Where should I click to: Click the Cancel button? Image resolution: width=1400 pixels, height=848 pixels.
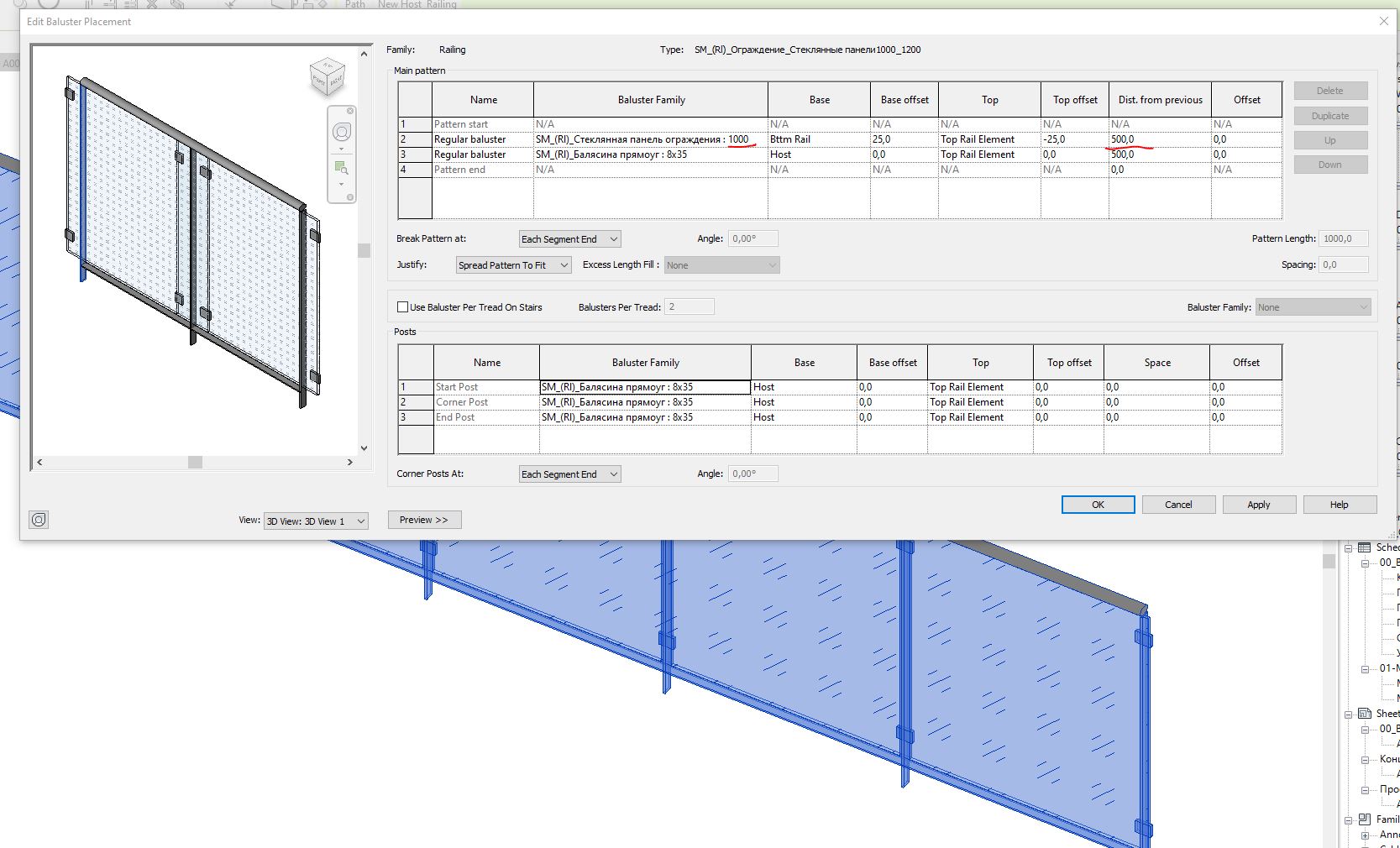pos(1178,505)
